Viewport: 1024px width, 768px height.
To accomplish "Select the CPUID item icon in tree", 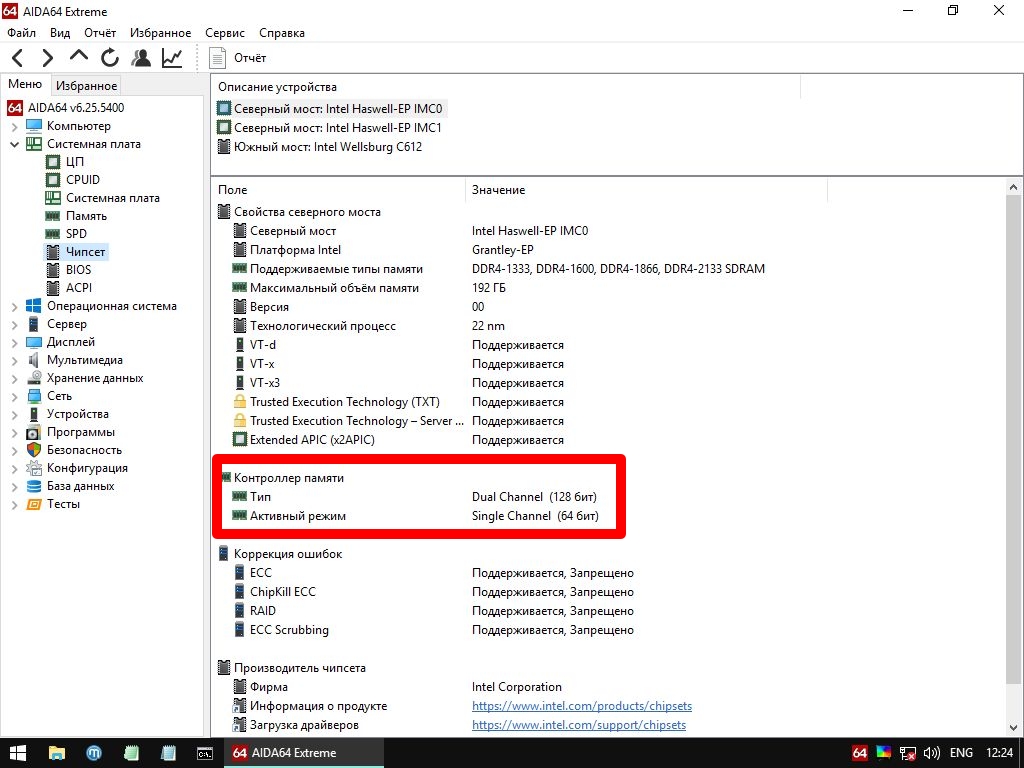I will point(53,180).
